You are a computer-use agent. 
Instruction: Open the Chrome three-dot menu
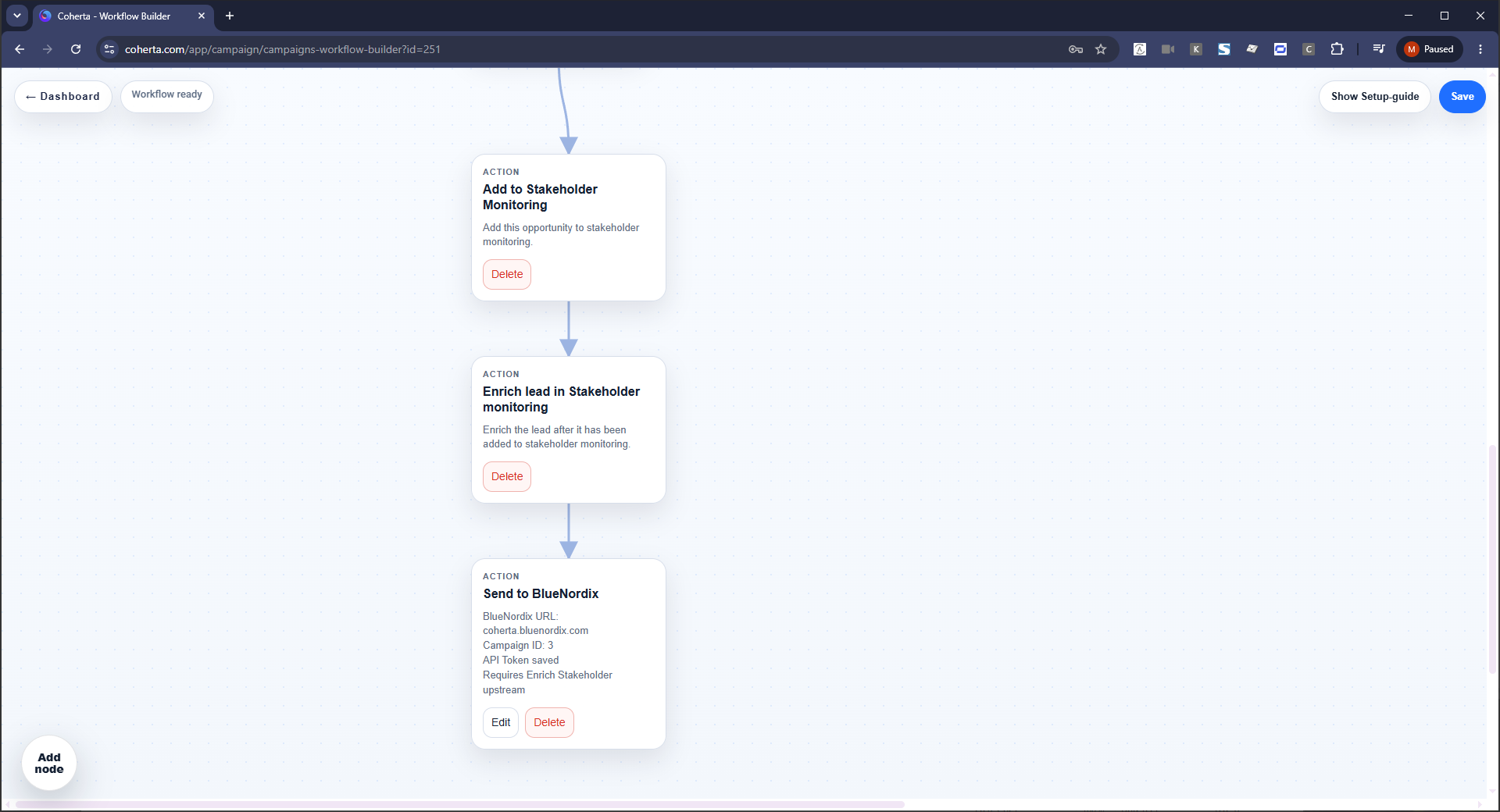click(1480, 49)
